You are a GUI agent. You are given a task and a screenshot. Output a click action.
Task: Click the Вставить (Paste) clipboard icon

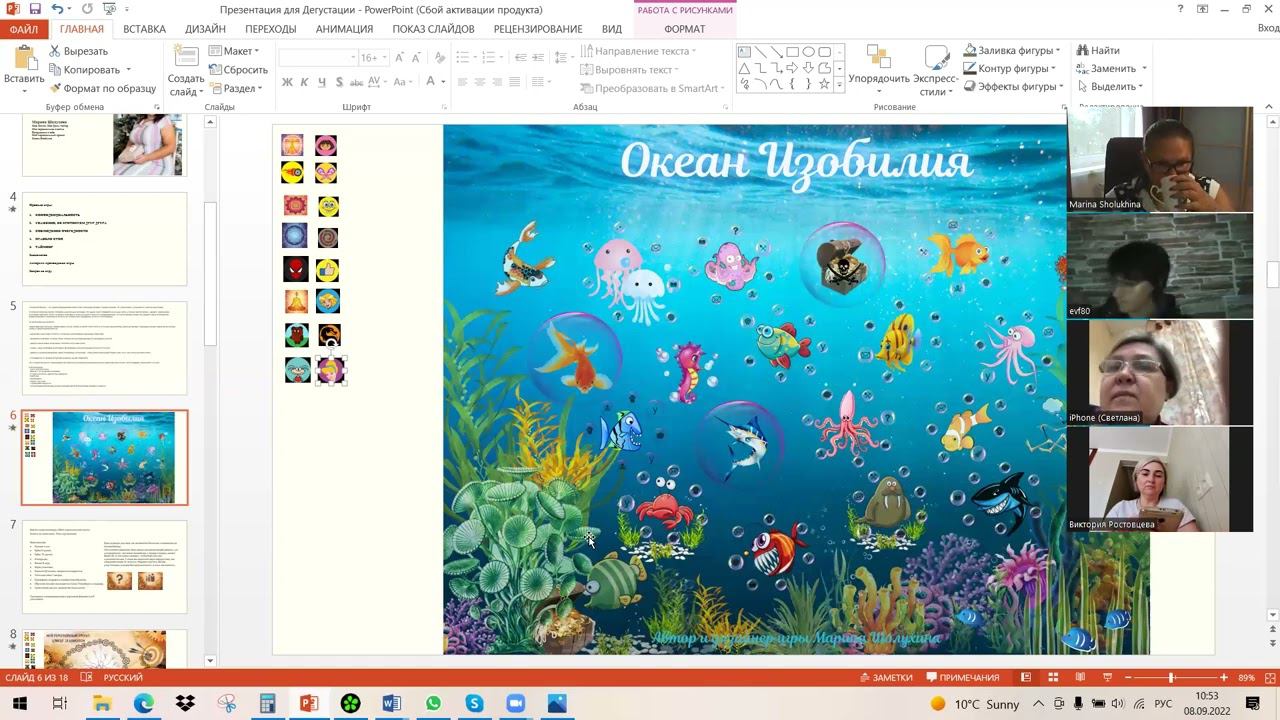[x=24, y=58]
